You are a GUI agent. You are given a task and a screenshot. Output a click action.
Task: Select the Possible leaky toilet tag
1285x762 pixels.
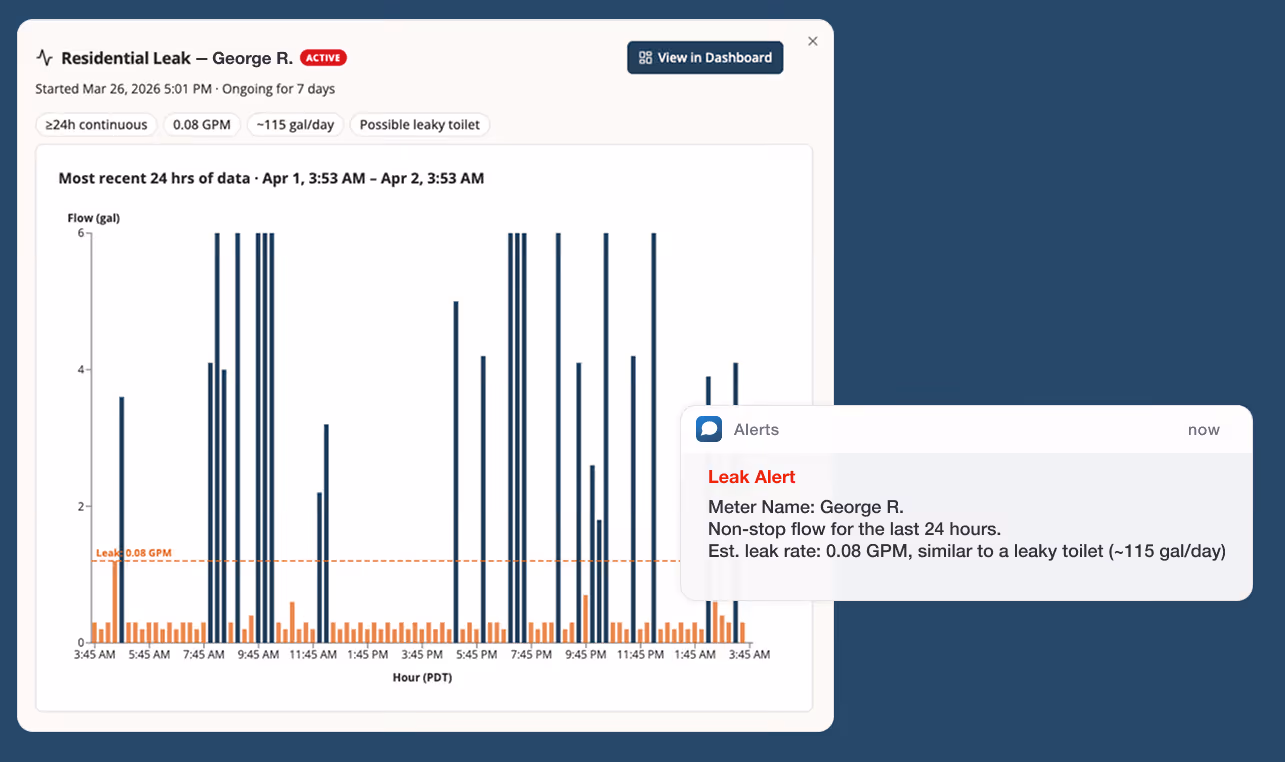pyautogui.click(x=420, y=125)
